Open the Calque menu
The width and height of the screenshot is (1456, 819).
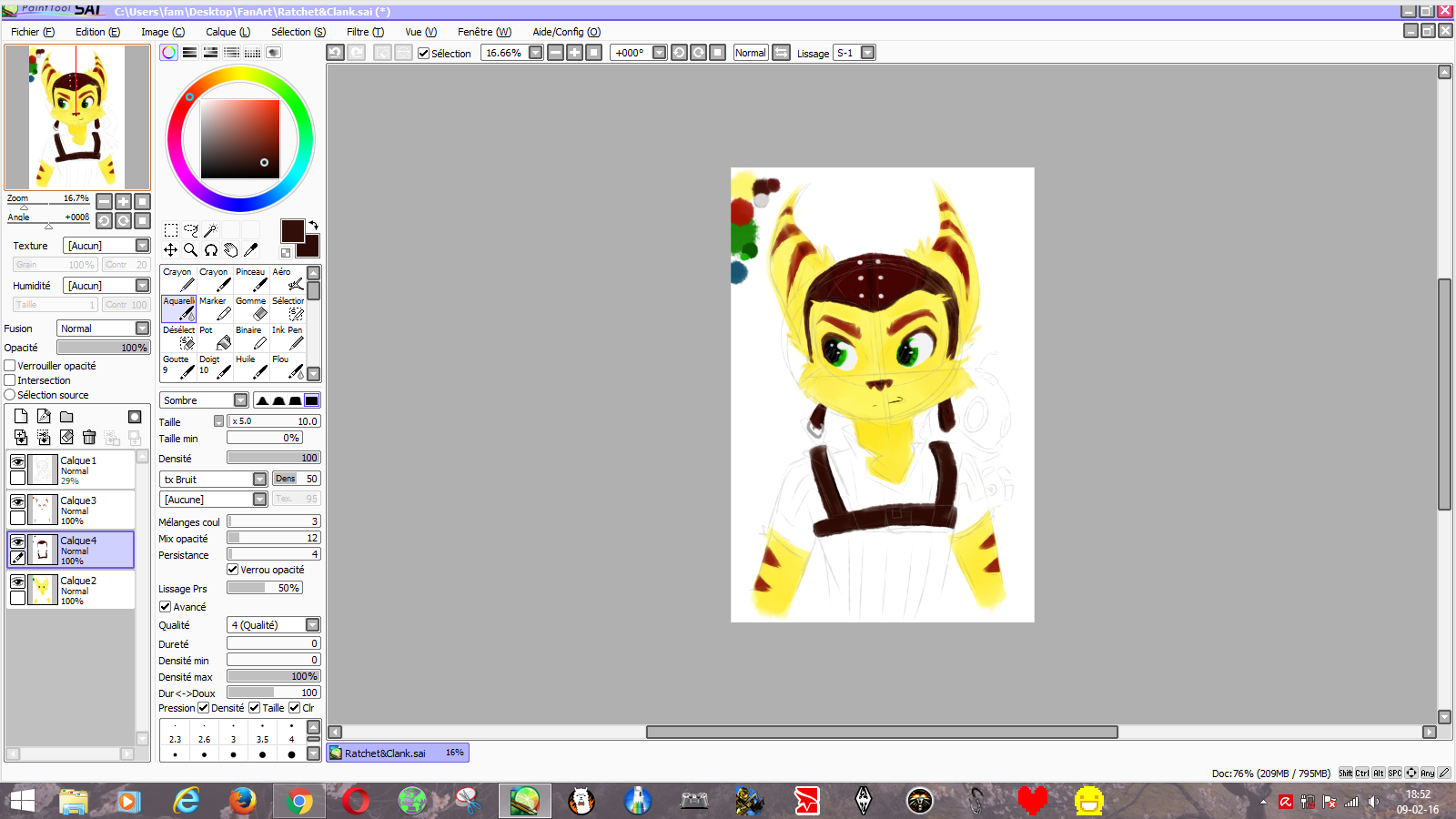coord(227,32)
